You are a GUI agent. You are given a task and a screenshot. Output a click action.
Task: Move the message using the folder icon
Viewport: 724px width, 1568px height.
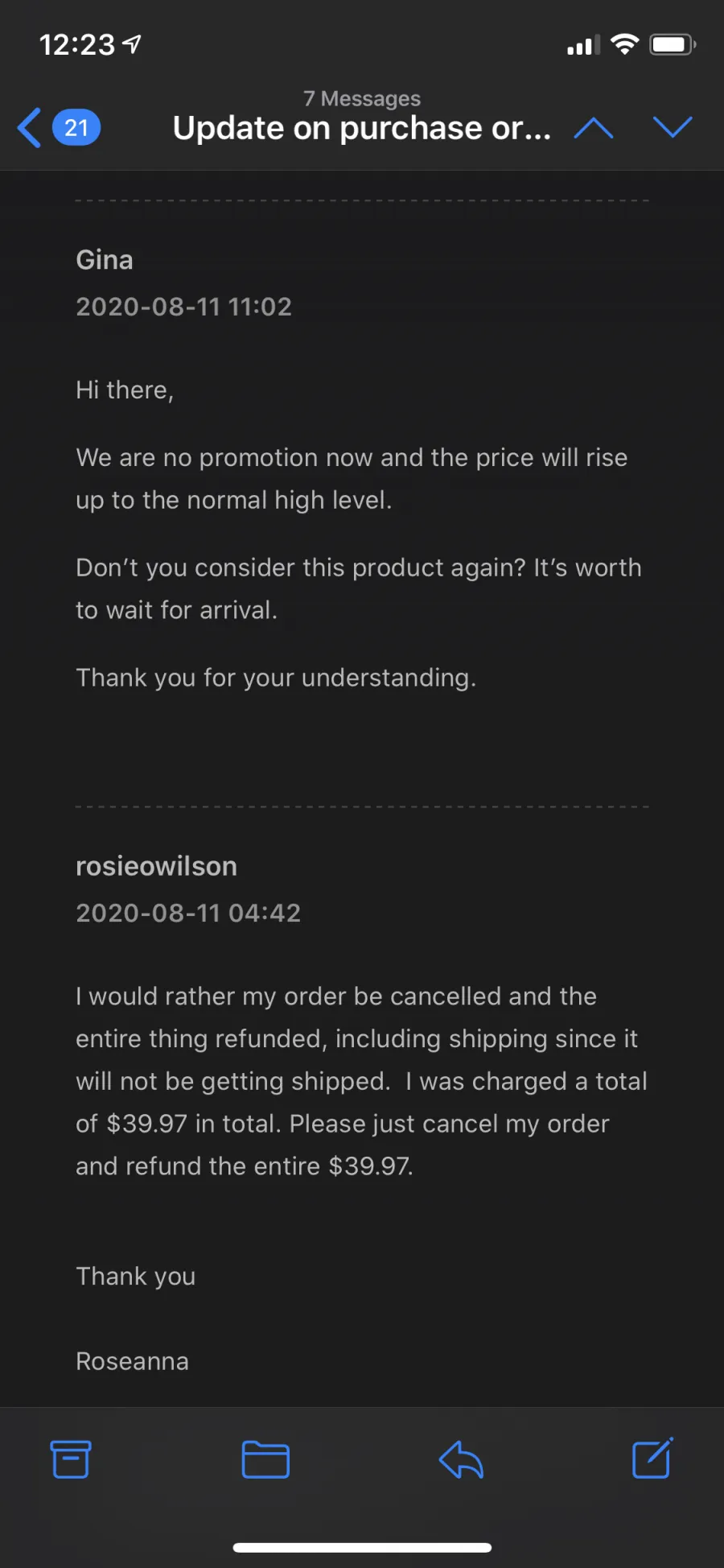coord(265,1459)
